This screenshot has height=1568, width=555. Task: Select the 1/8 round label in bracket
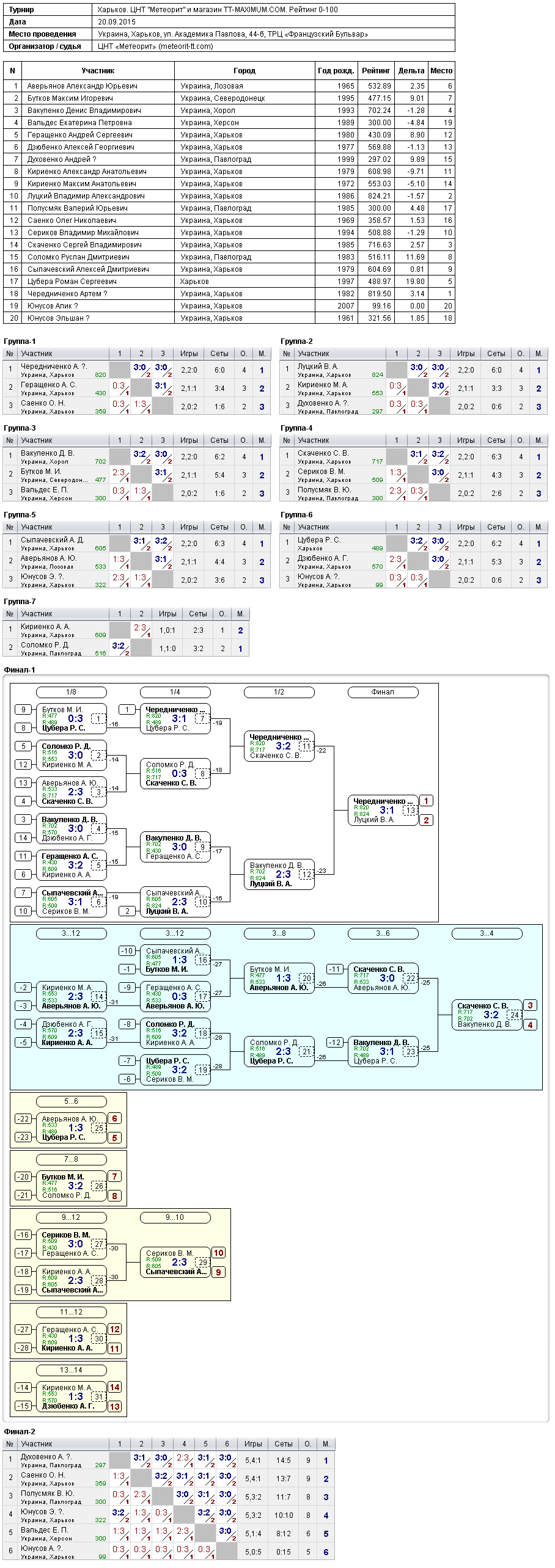click(72, 692)
